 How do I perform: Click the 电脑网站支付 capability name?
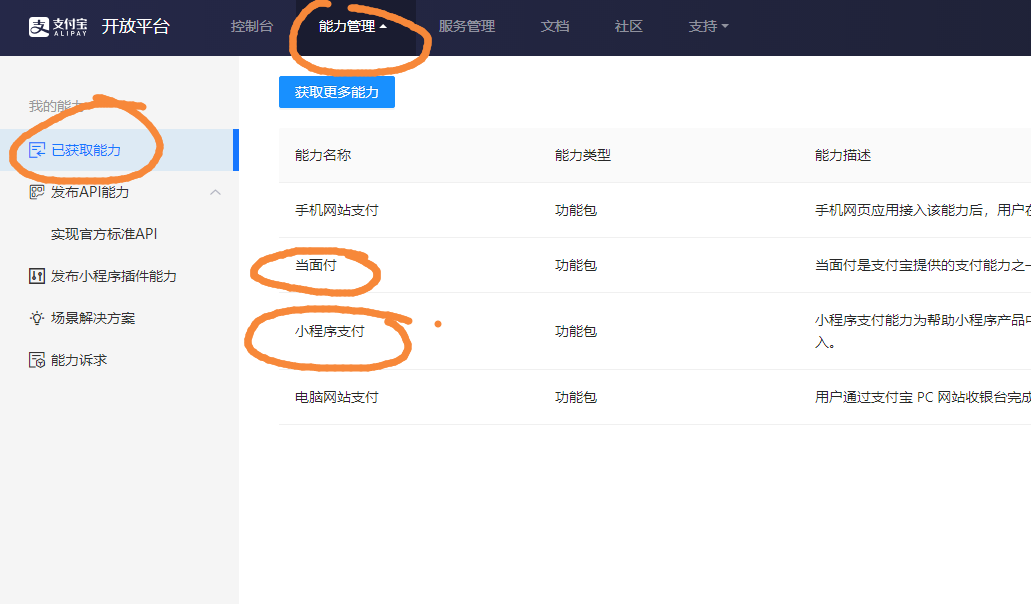coord(337,398)
